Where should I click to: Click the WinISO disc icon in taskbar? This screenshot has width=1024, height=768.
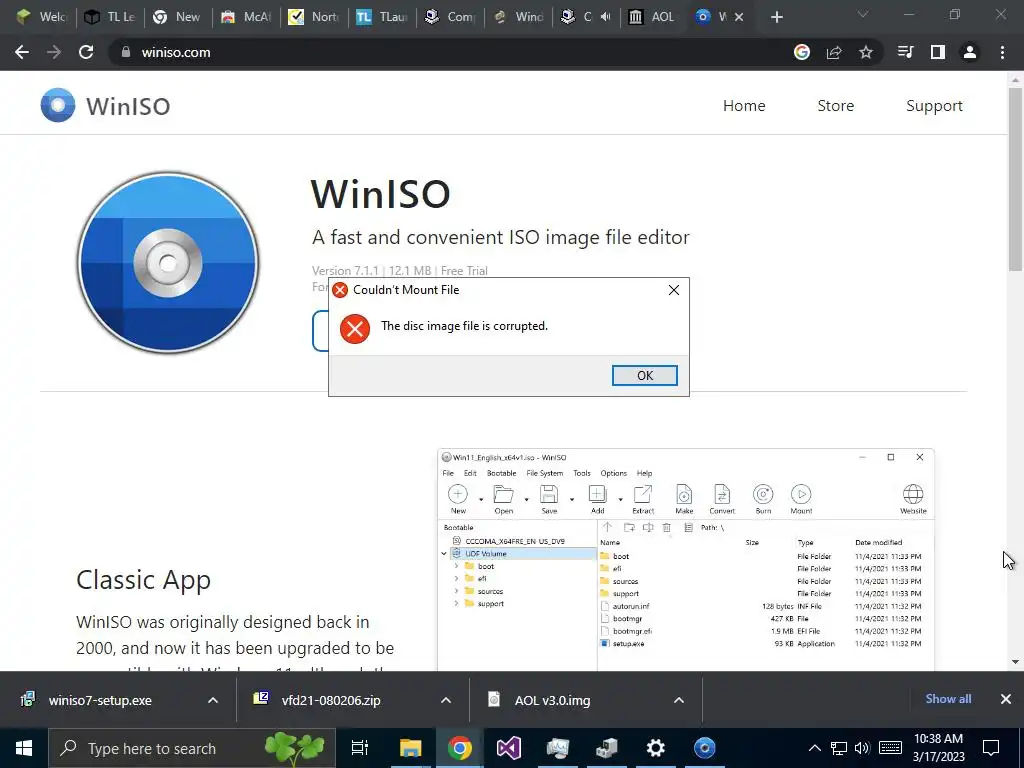704,748
